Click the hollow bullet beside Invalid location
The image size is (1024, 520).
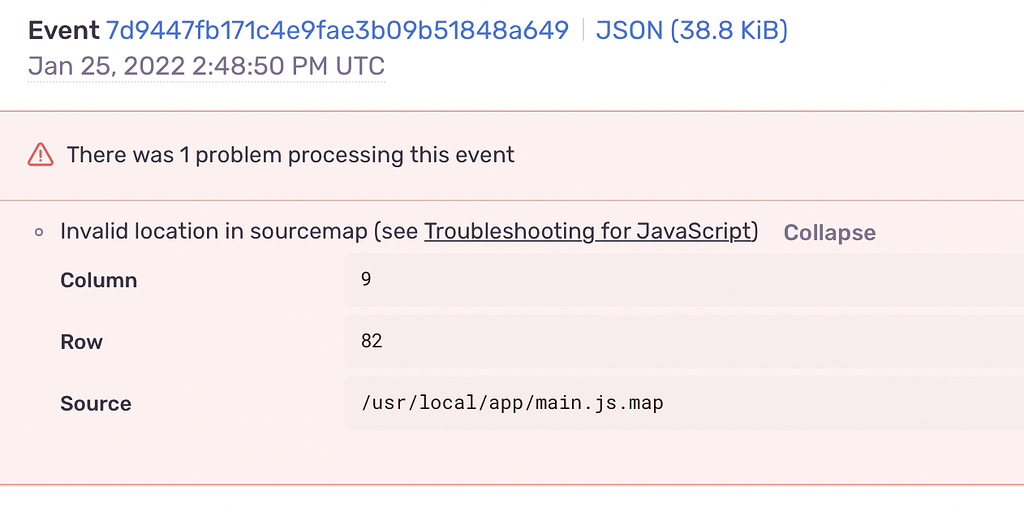pyautogui.click(x=39, y=232)
